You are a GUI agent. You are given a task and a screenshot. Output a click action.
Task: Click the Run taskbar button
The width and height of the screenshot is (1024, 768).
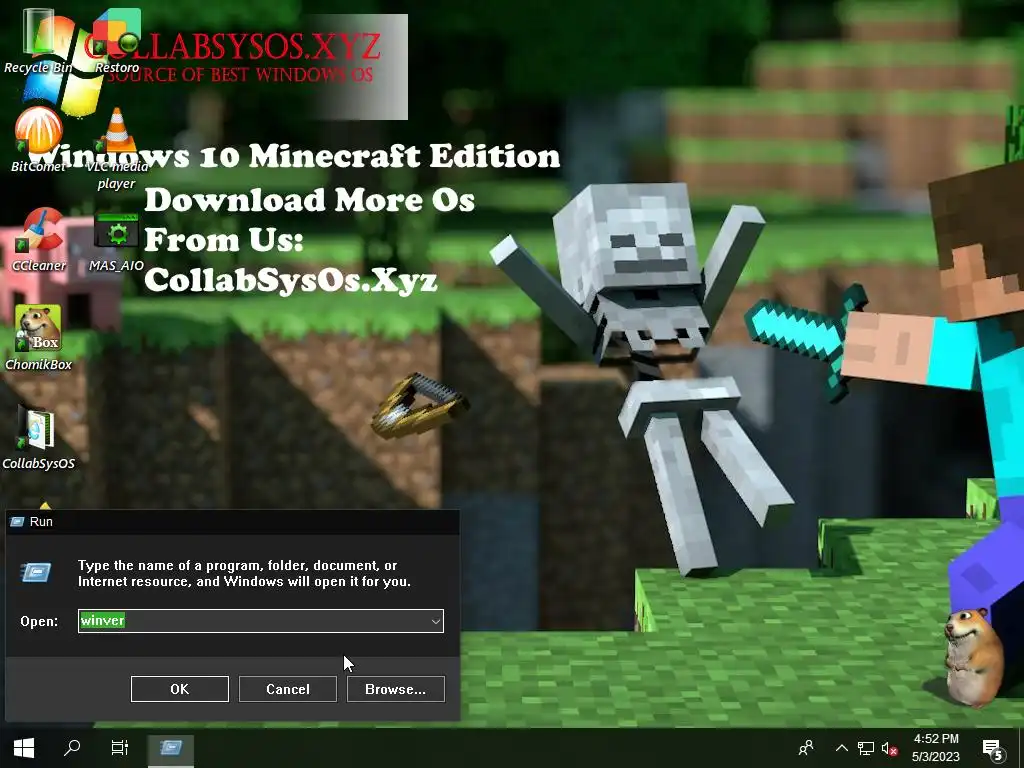(x=170, y=748)
